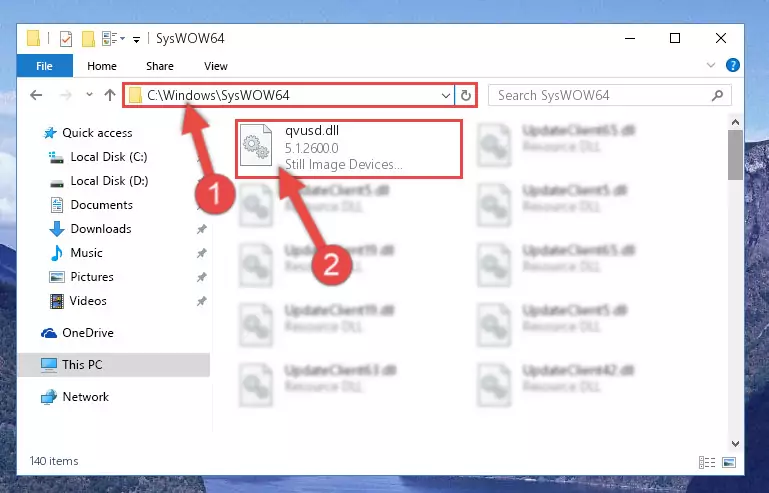Screen dimensions: 769x493
Task: Go back with the back arrow
Action: (36, 95)
